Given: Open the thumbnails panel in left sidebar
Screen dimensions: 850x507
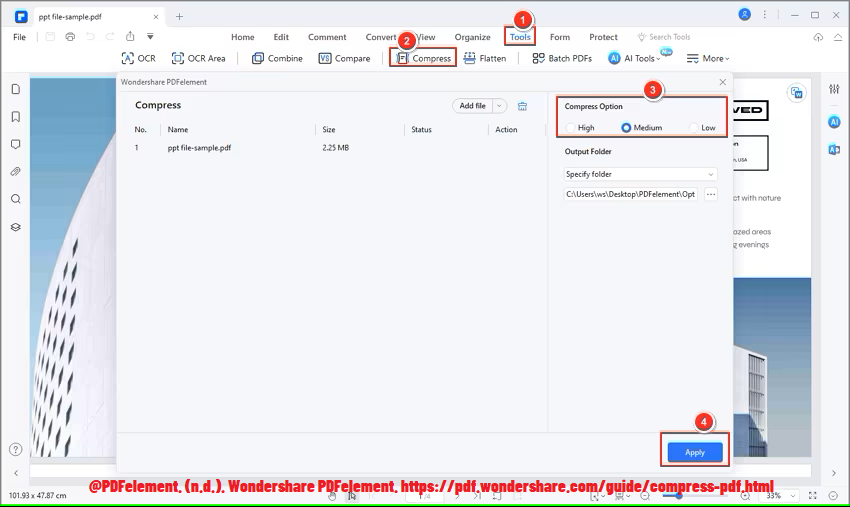Looking at the screenshot, I should coord(16,89).
